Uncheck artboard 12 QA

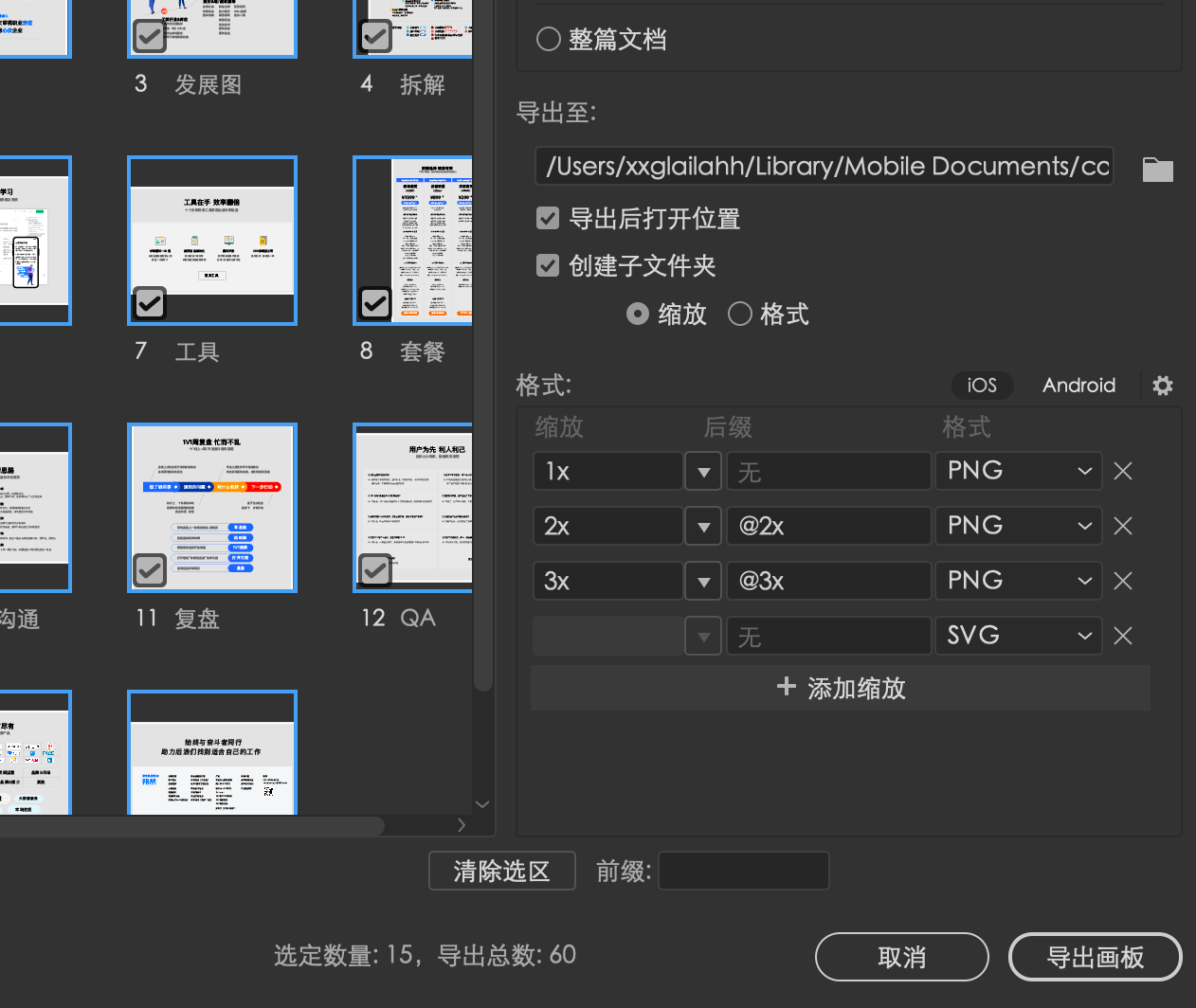pyautogui.click(x=375, y=570)
